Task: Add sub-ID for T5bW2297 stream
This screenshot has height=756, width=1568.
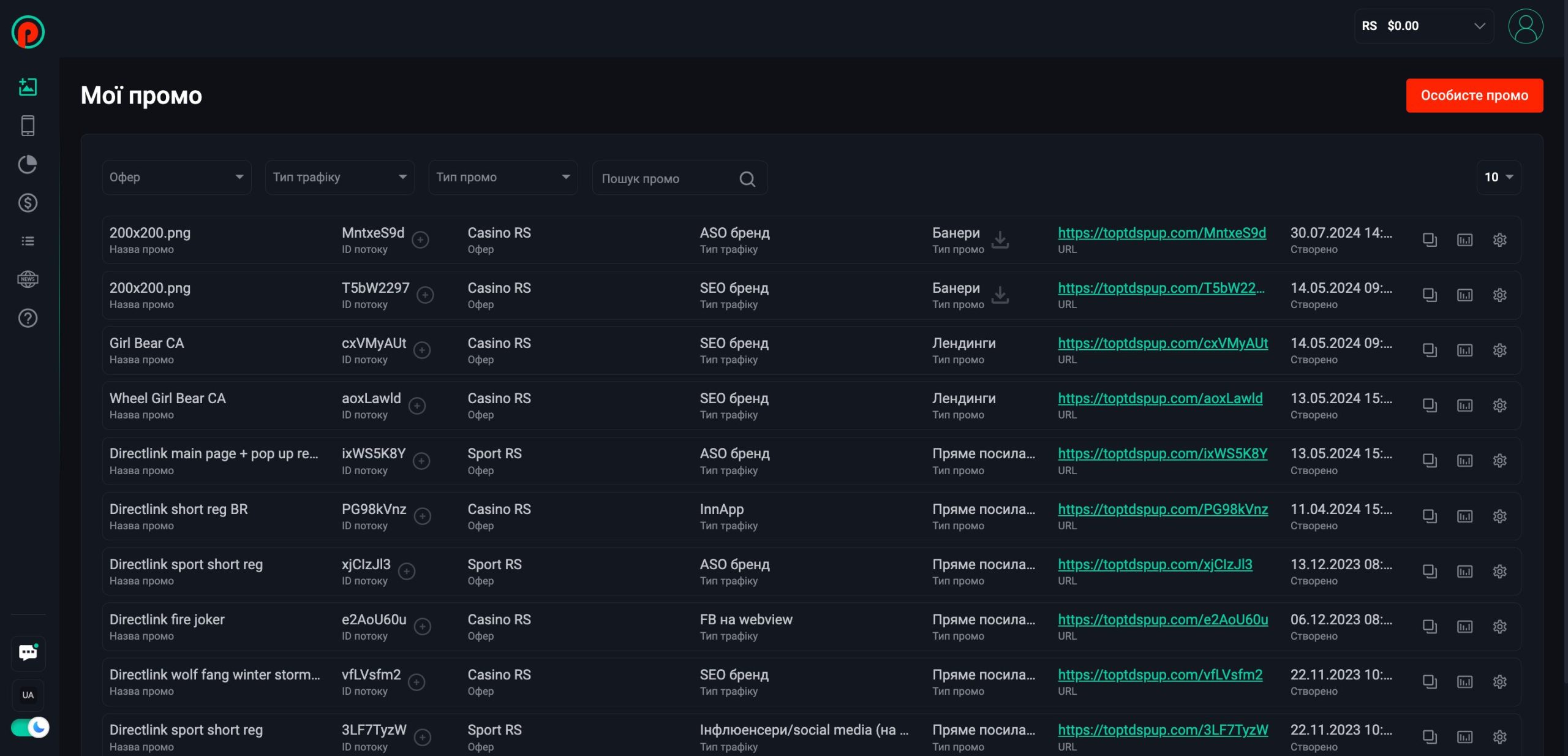Action: click(x=425, y=295)
